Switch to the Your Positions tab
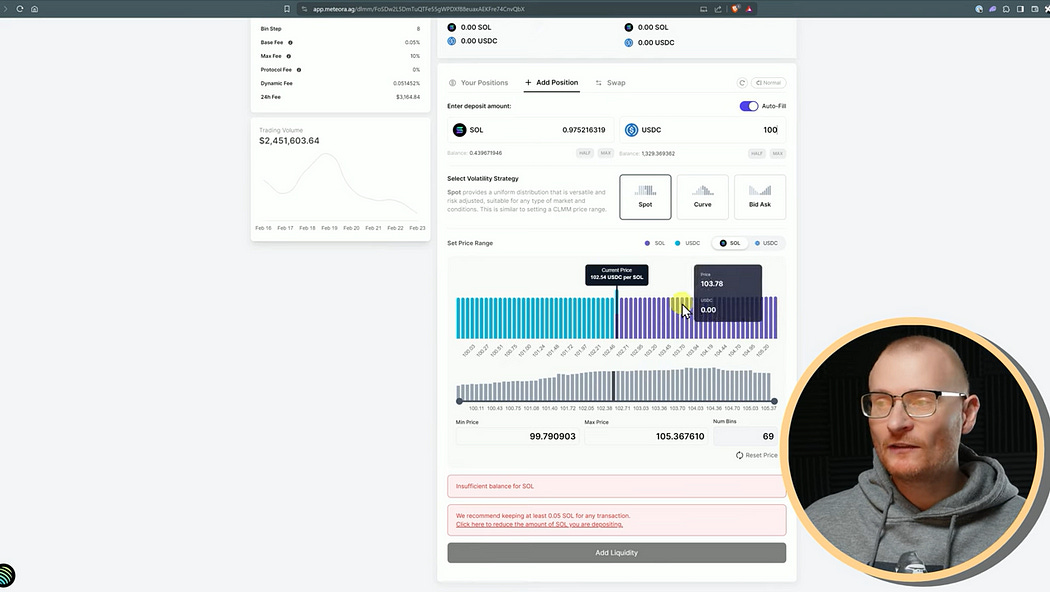1050x592 pixels. pos(478,83)
